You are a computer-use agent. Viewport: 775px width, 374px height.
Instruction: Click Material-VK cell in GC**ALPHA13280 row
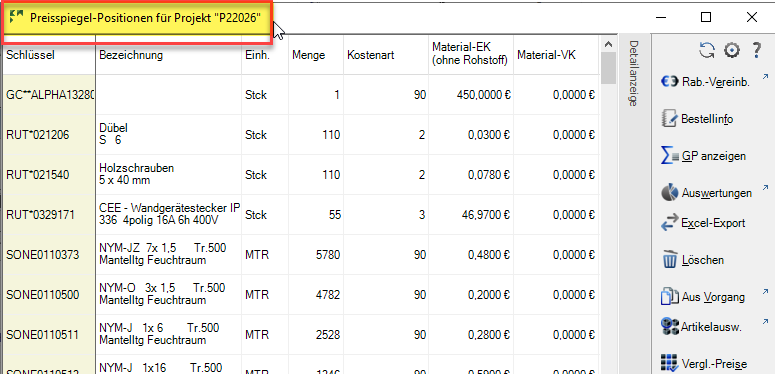556,95
